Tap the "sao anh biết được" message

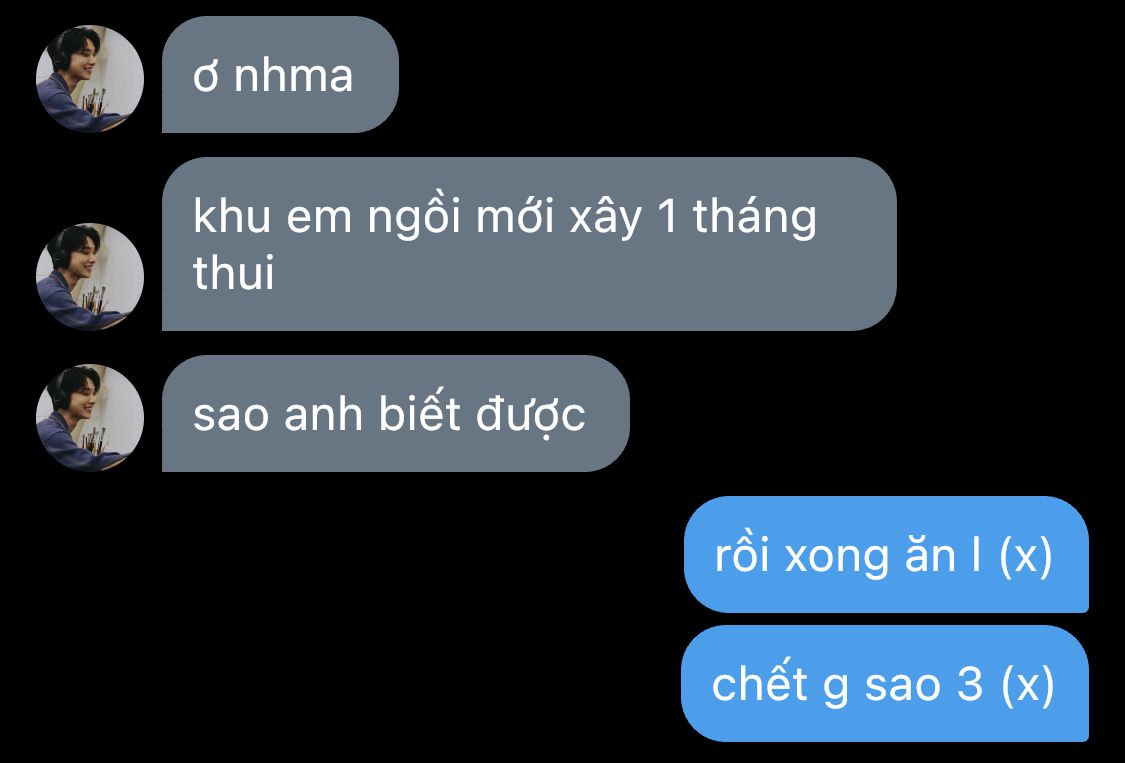(395, 413)
